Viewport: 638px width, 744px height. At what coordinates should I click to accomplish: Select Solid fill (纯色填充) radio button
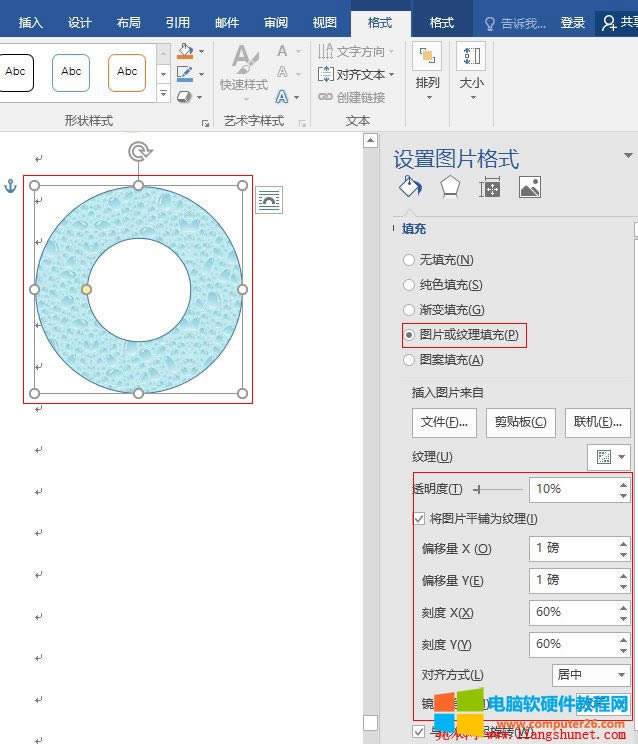(x=408, y=285)
